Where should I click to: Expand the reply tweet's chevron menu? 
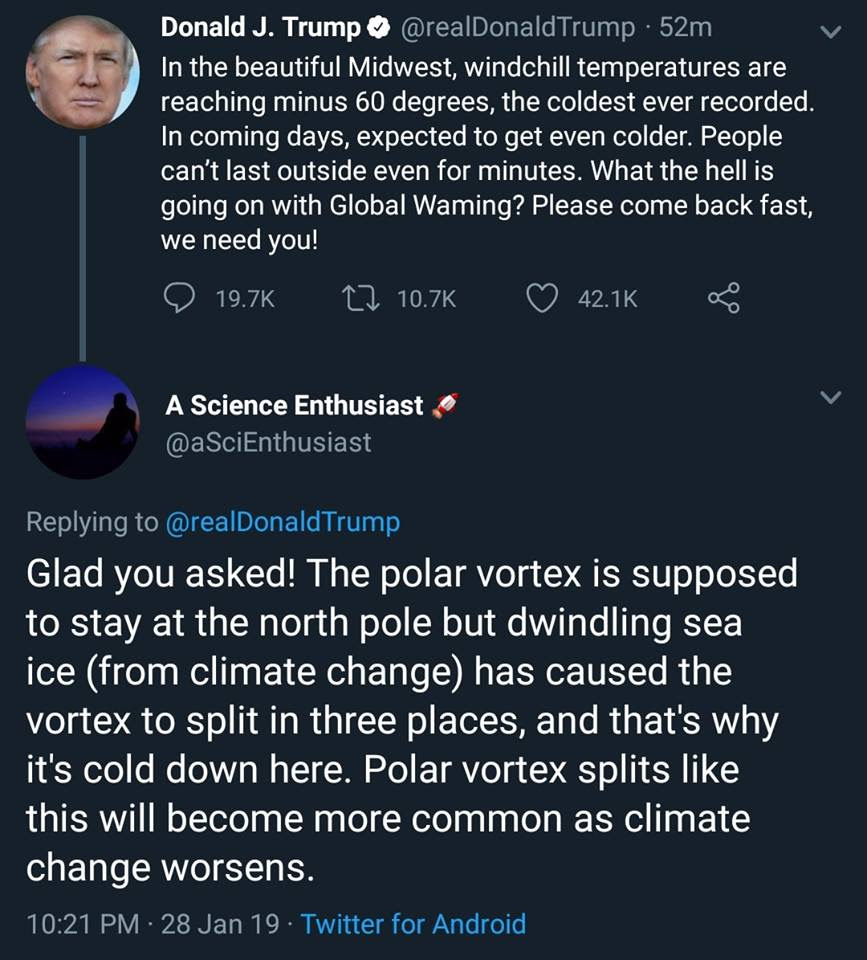(831, 397)
